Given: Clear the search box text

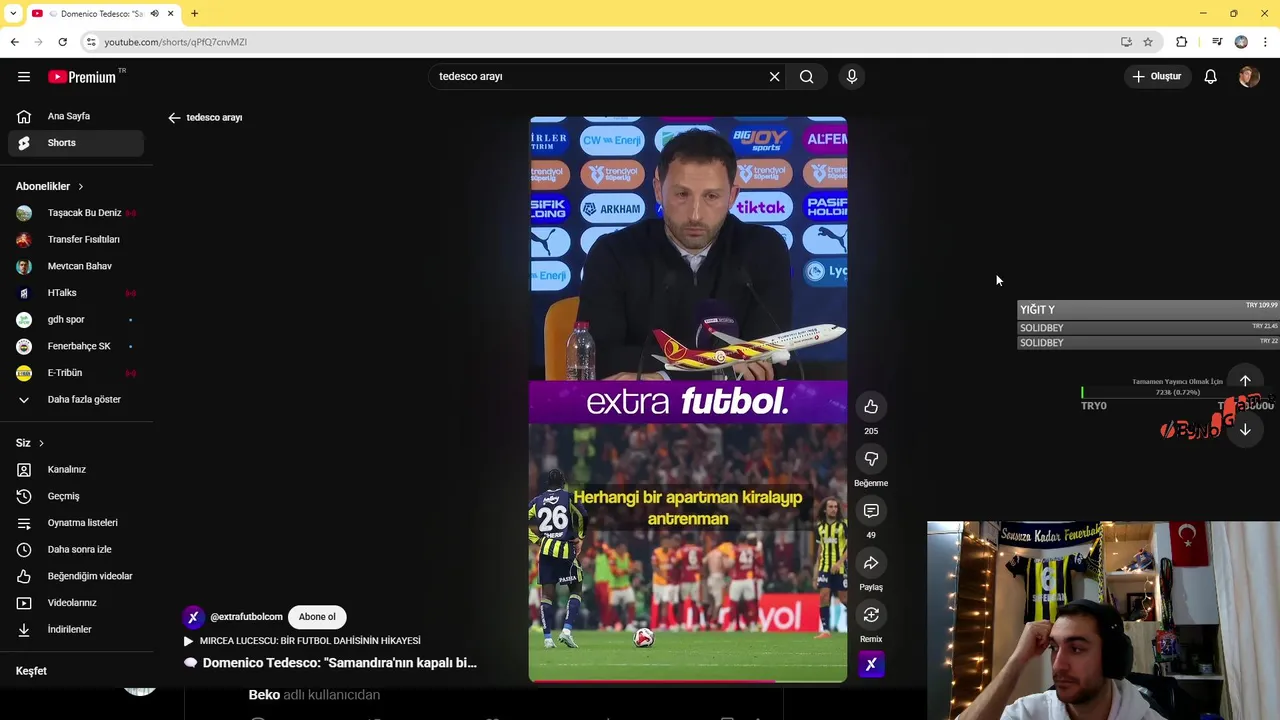Looking at the screenshot, I should (774, 77).
